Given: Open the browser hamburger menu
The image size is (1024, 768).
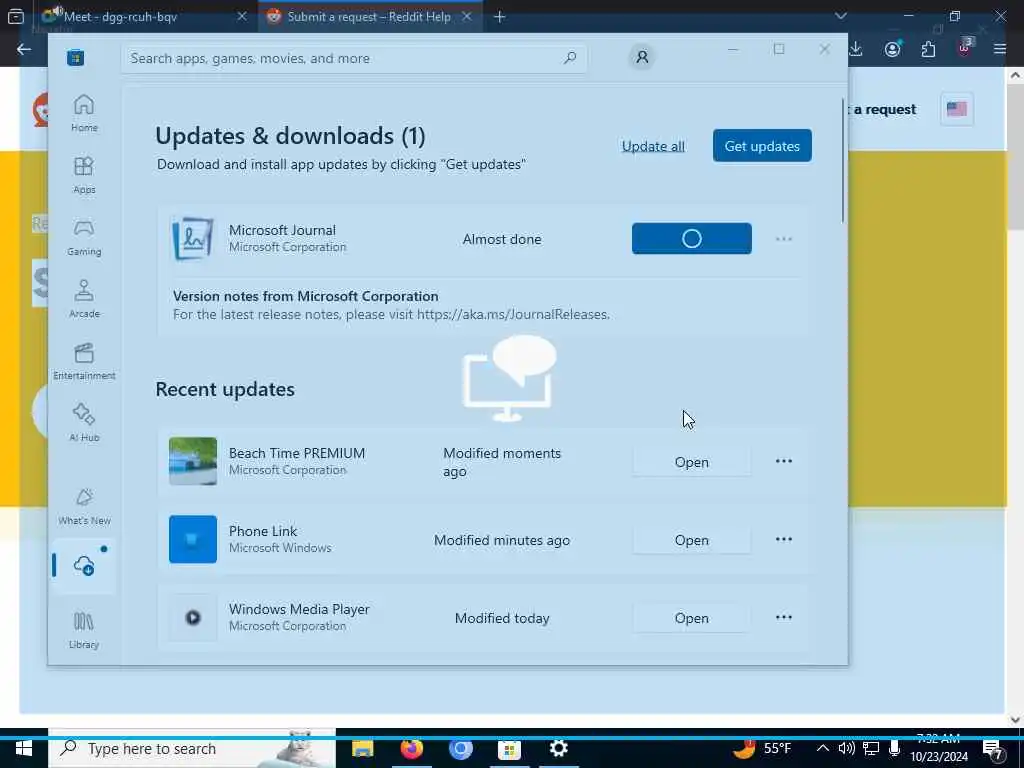Looking at the screenshot, I should (1000, 49).
